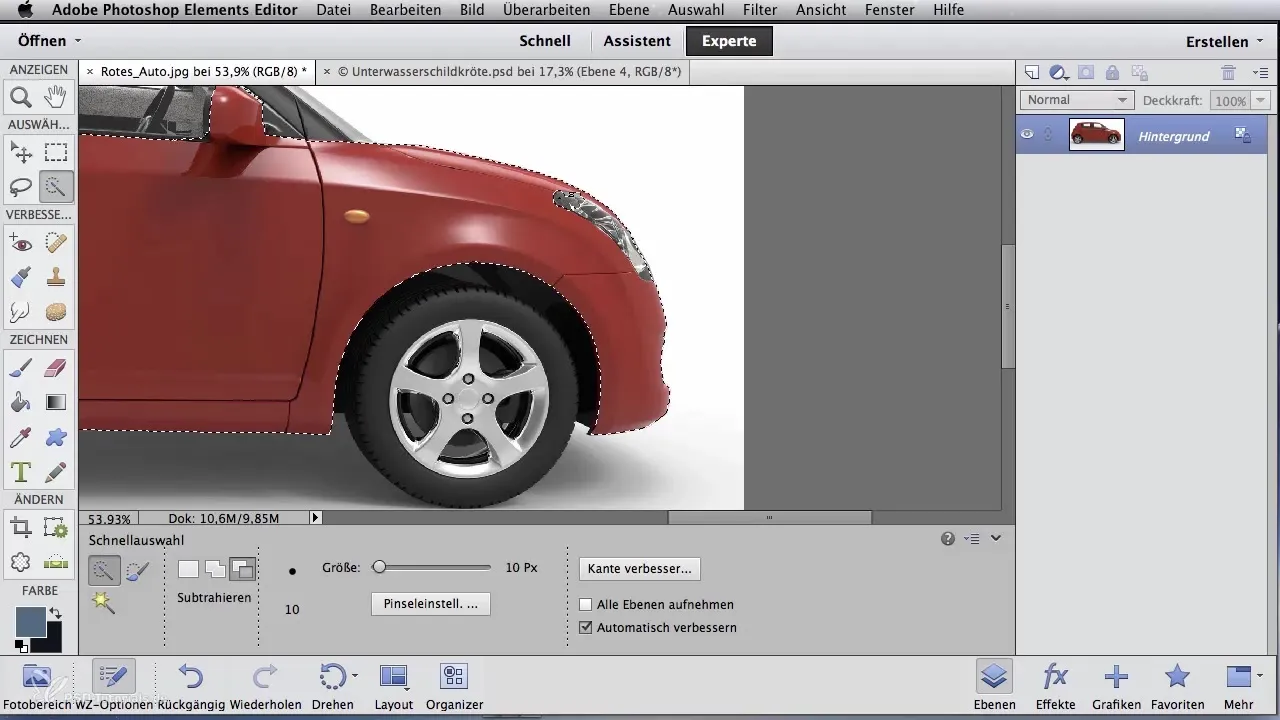Choose the New Selection mode button

click(188, 569)
